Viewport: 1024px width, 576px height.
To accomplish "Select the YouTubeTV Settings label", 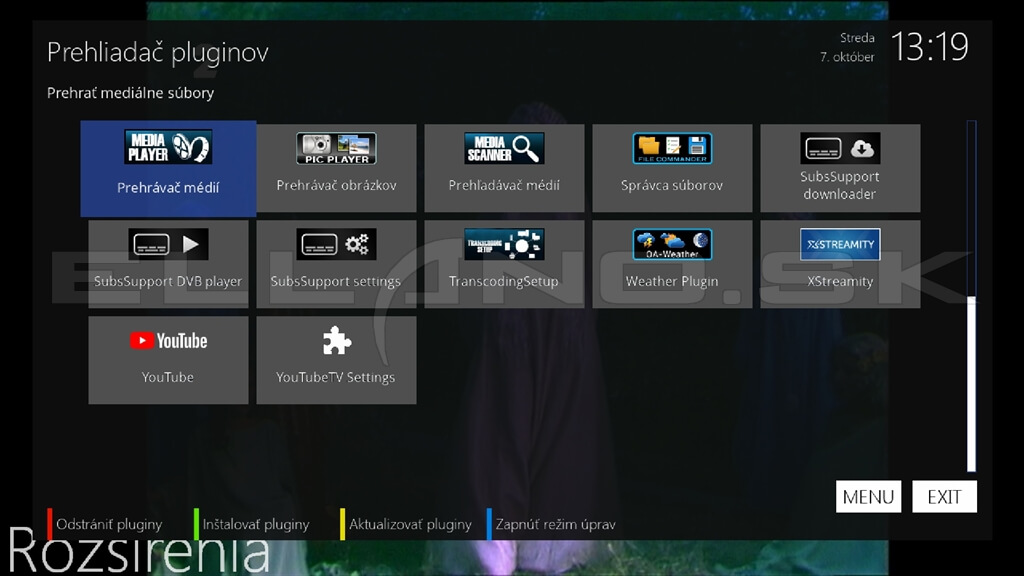I will (x=336, y=377).
